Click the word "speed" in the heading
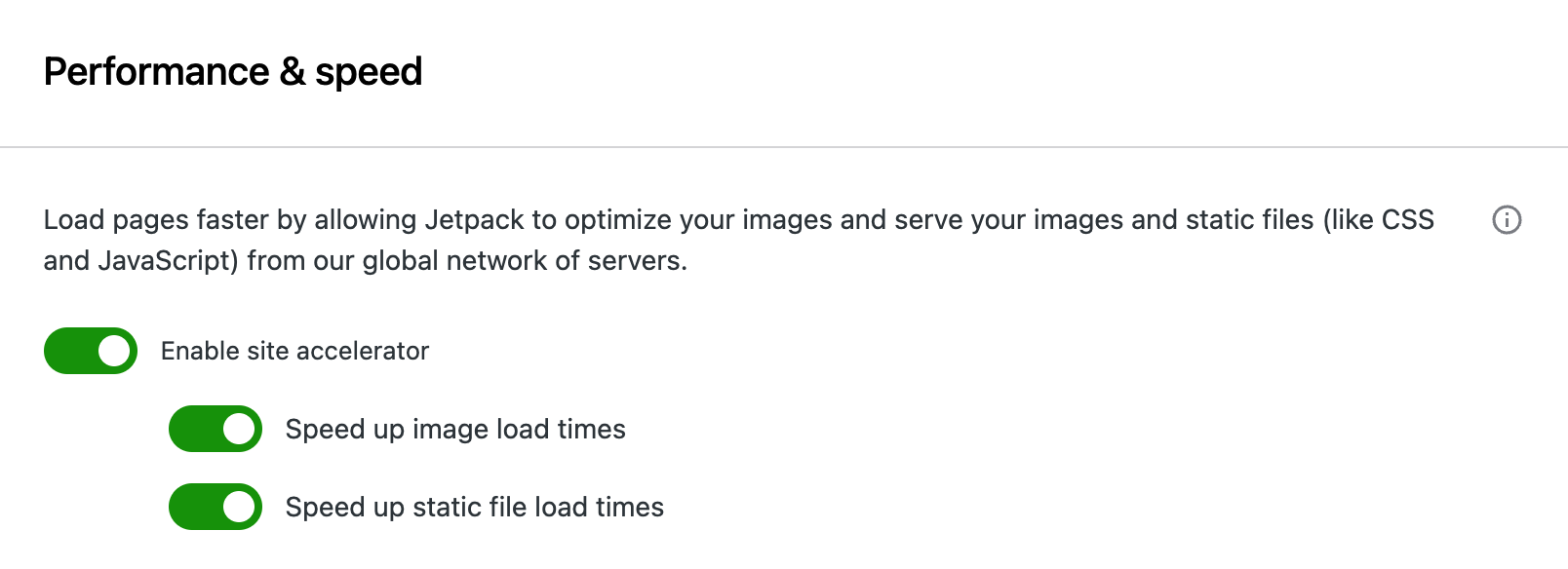 pos(369,72)
